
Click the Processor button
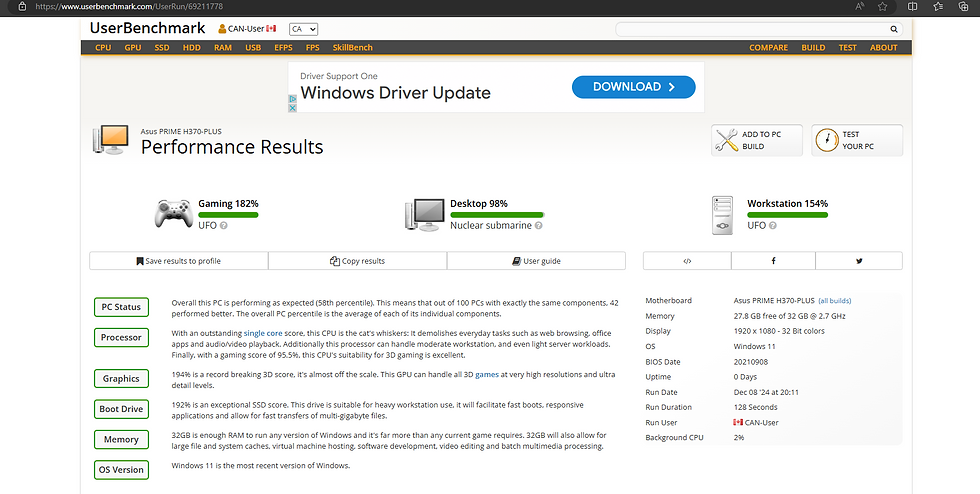(x=121, y=338)
